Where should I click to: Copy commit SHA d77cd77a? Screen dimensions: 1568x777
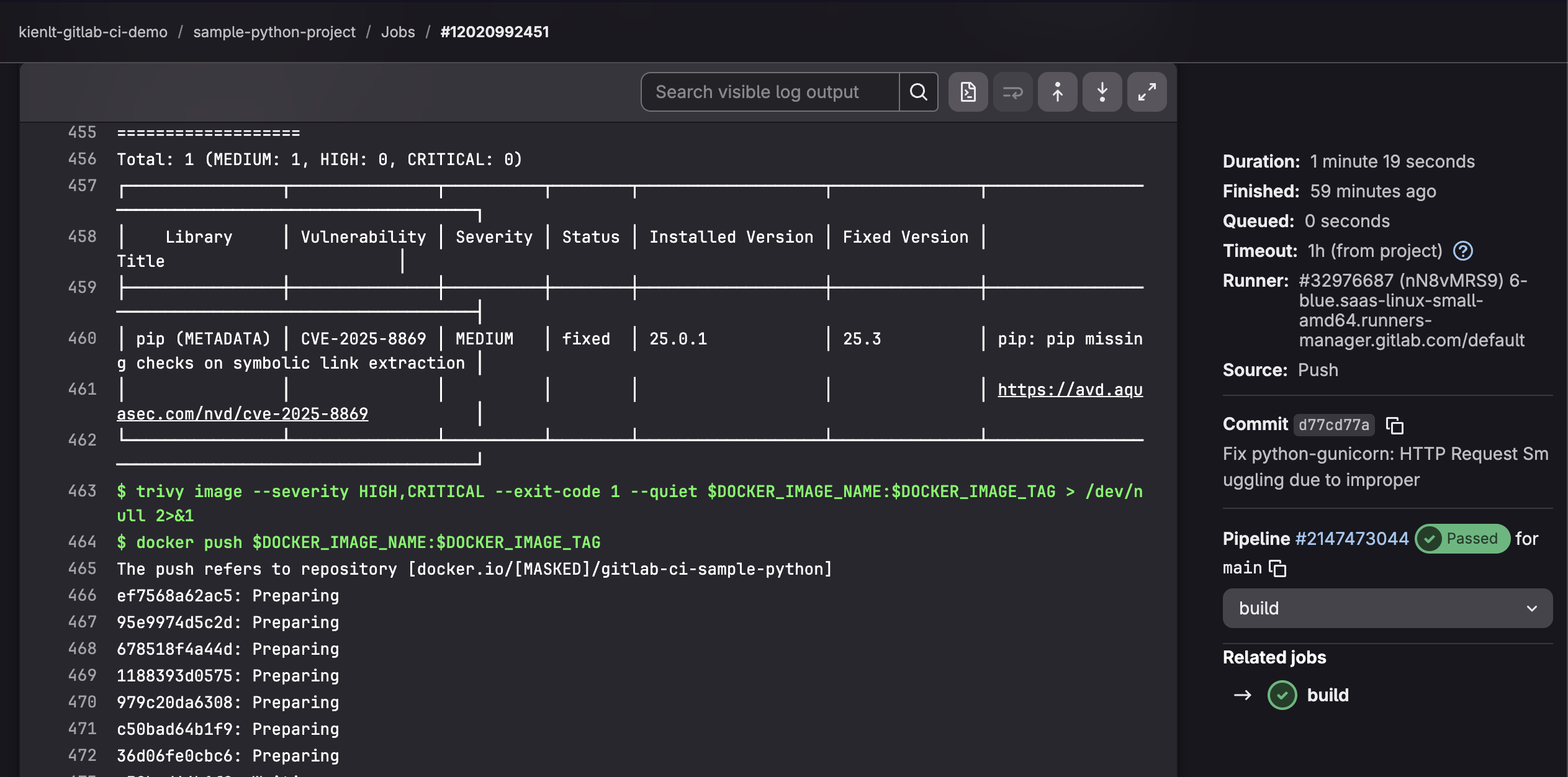(1395, 425)
